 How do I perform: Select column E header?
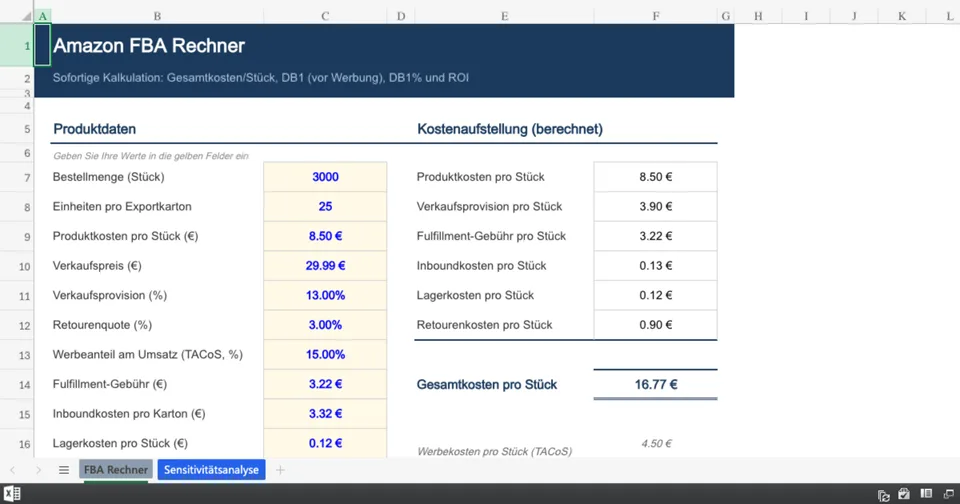[x=504, y=16]
